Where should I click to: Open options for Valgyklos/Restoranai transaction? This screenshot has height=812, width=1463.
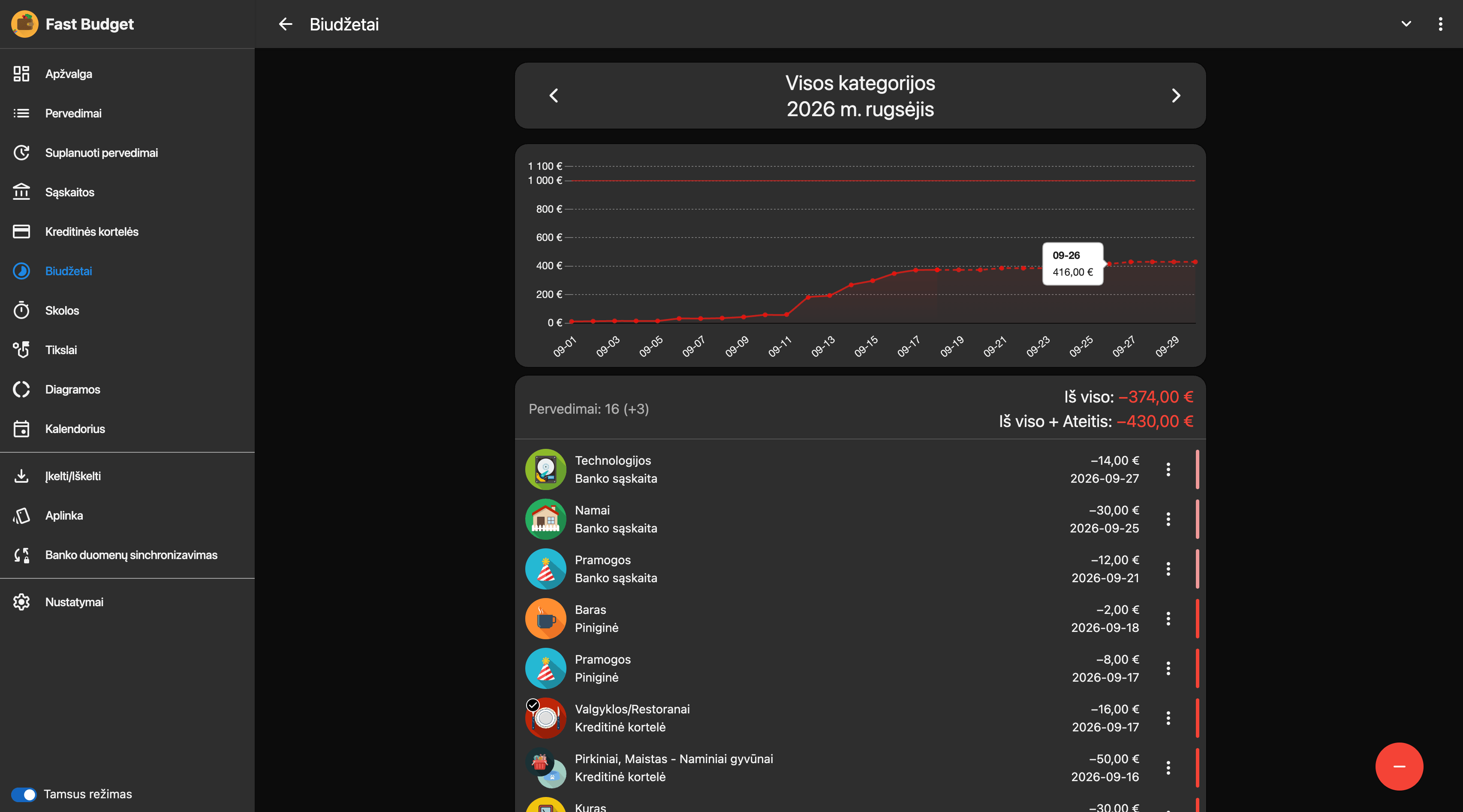tap(1168, 718)
